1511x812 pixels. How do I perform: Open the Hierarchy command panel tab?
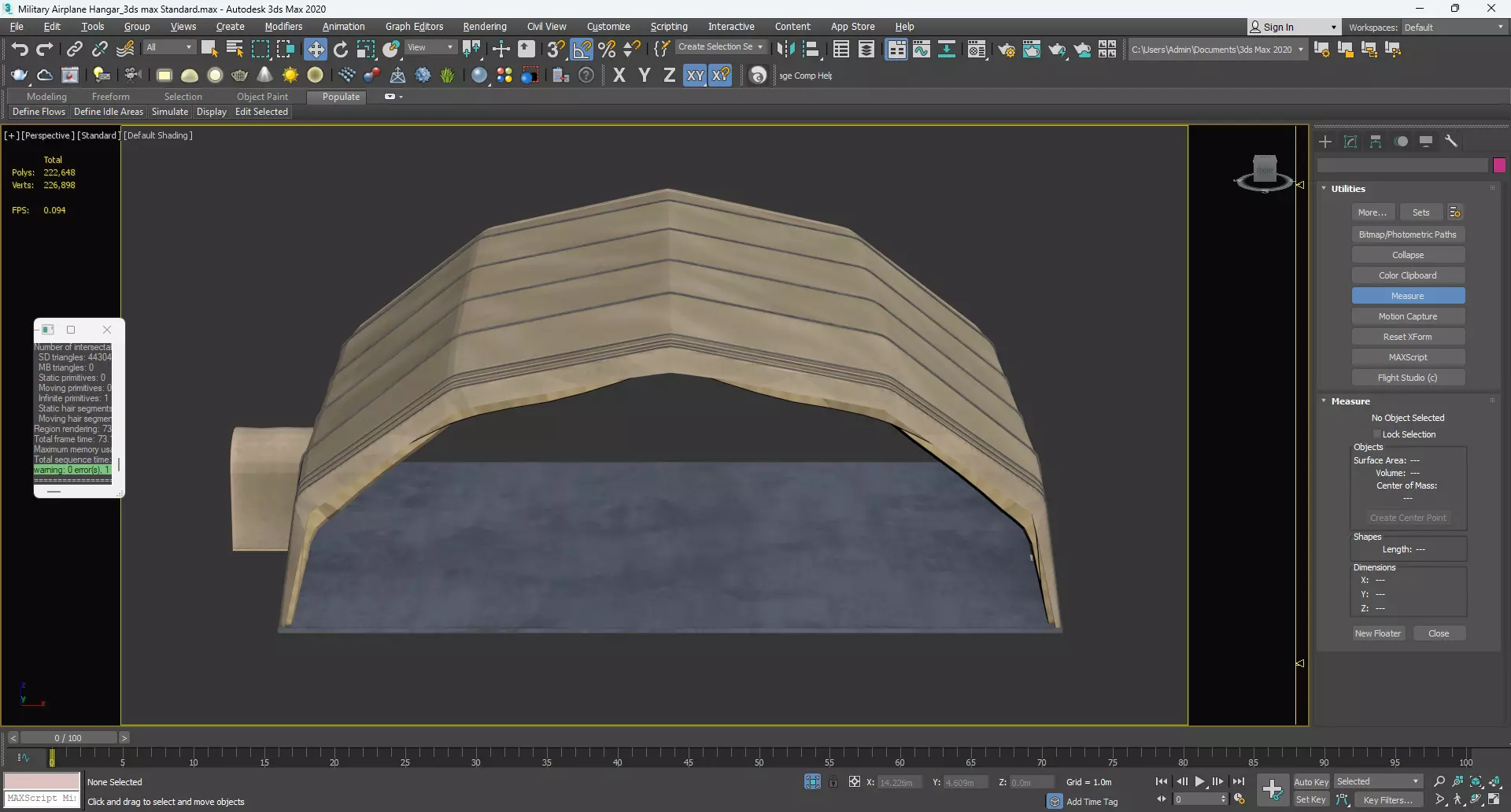click(1376, 141)
